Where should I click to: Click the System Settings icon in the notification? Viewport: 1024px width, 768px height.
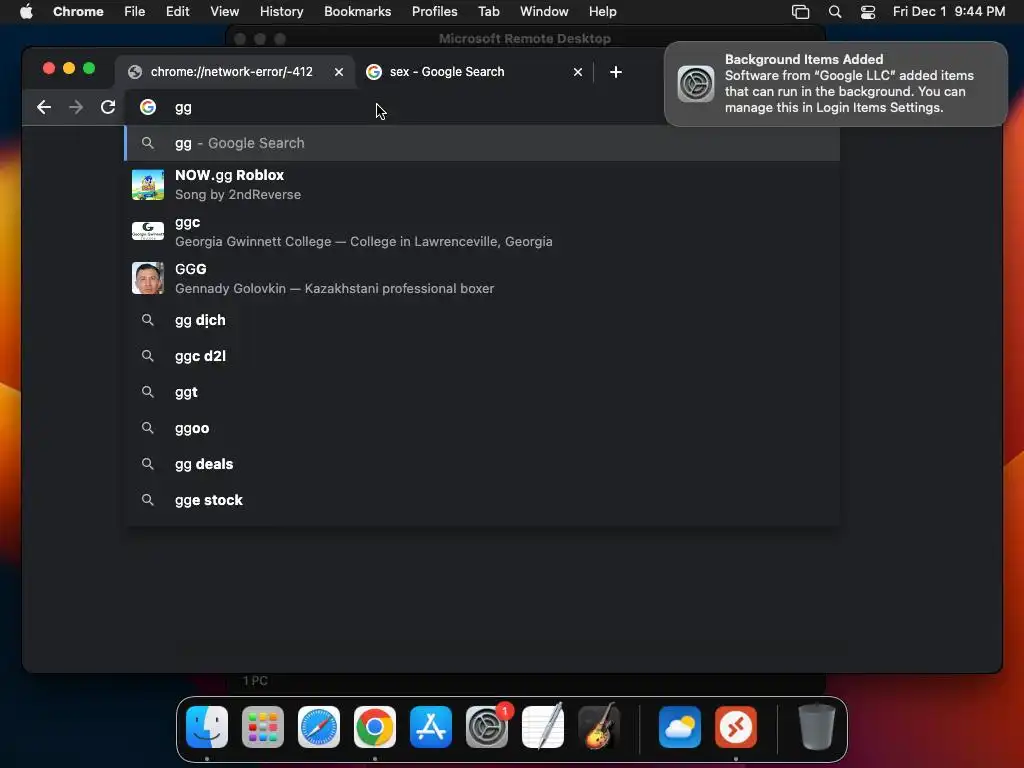696,84
